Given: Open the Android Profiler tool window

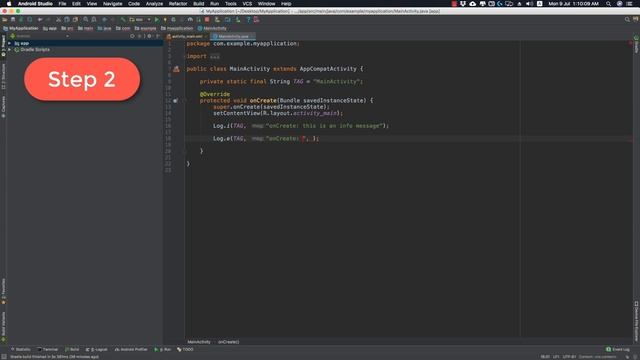Looking at the screenshot, I should click(131, 350).
